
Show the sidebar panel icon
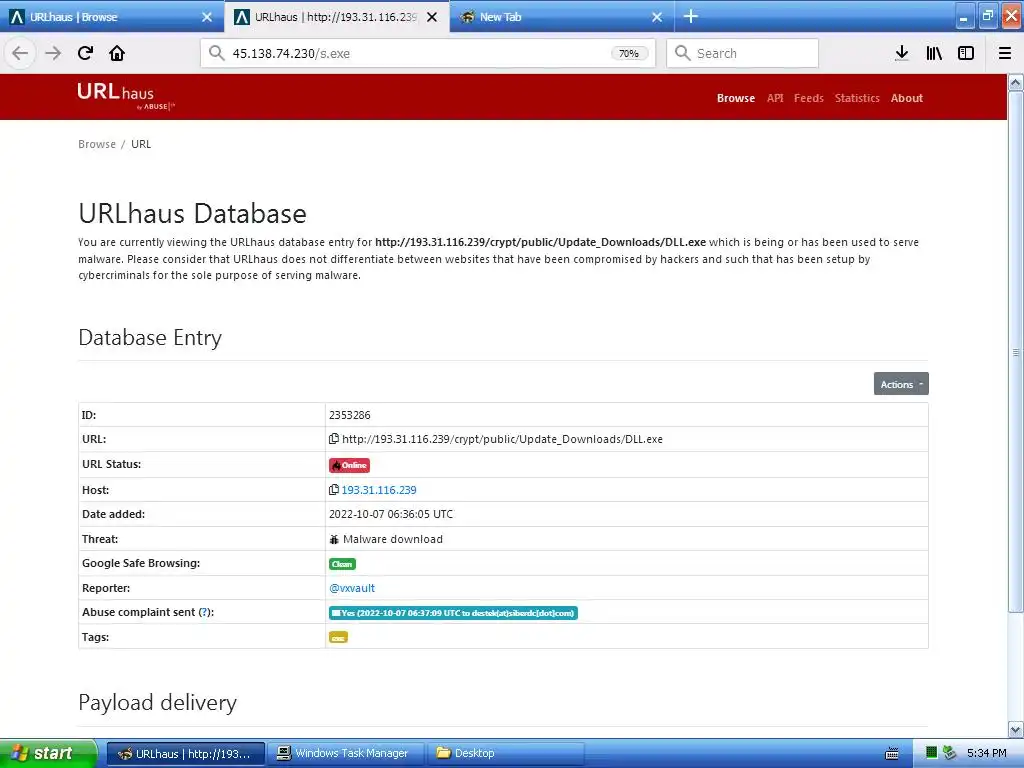point(966,54)
